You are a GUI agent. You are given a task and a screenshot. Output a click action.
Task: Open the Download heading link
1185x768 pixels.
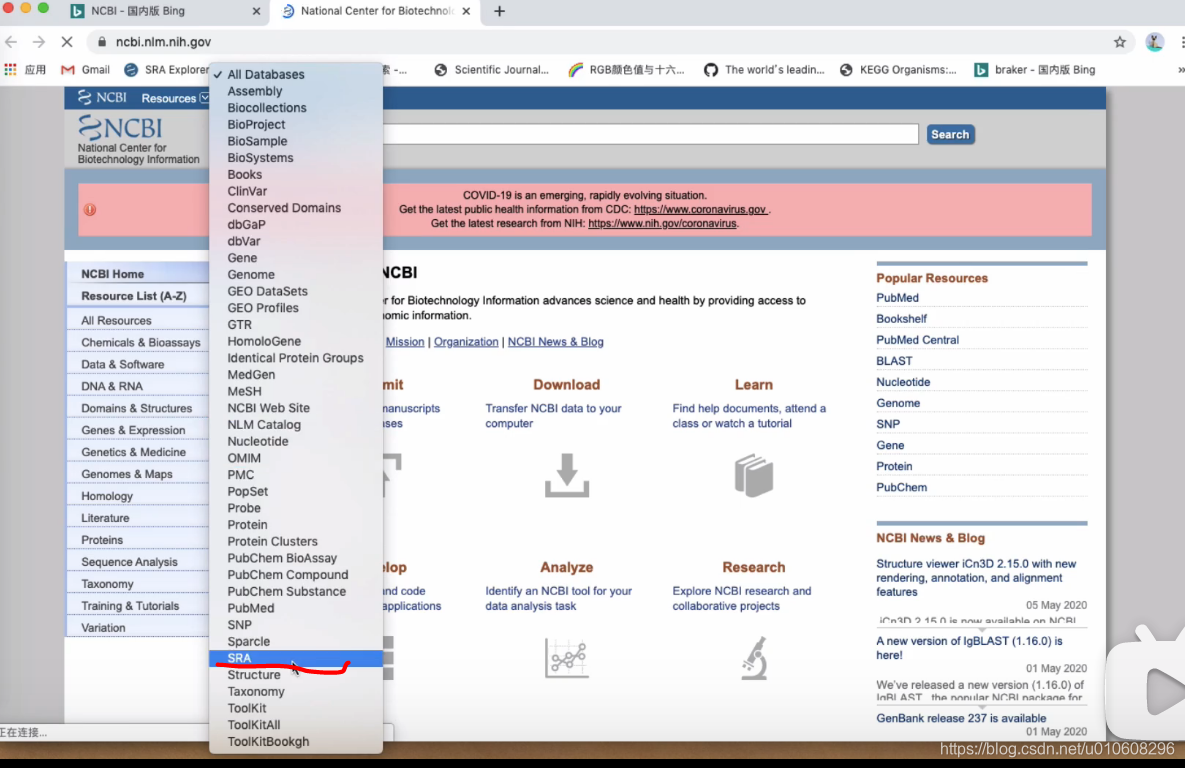(566, 385)
